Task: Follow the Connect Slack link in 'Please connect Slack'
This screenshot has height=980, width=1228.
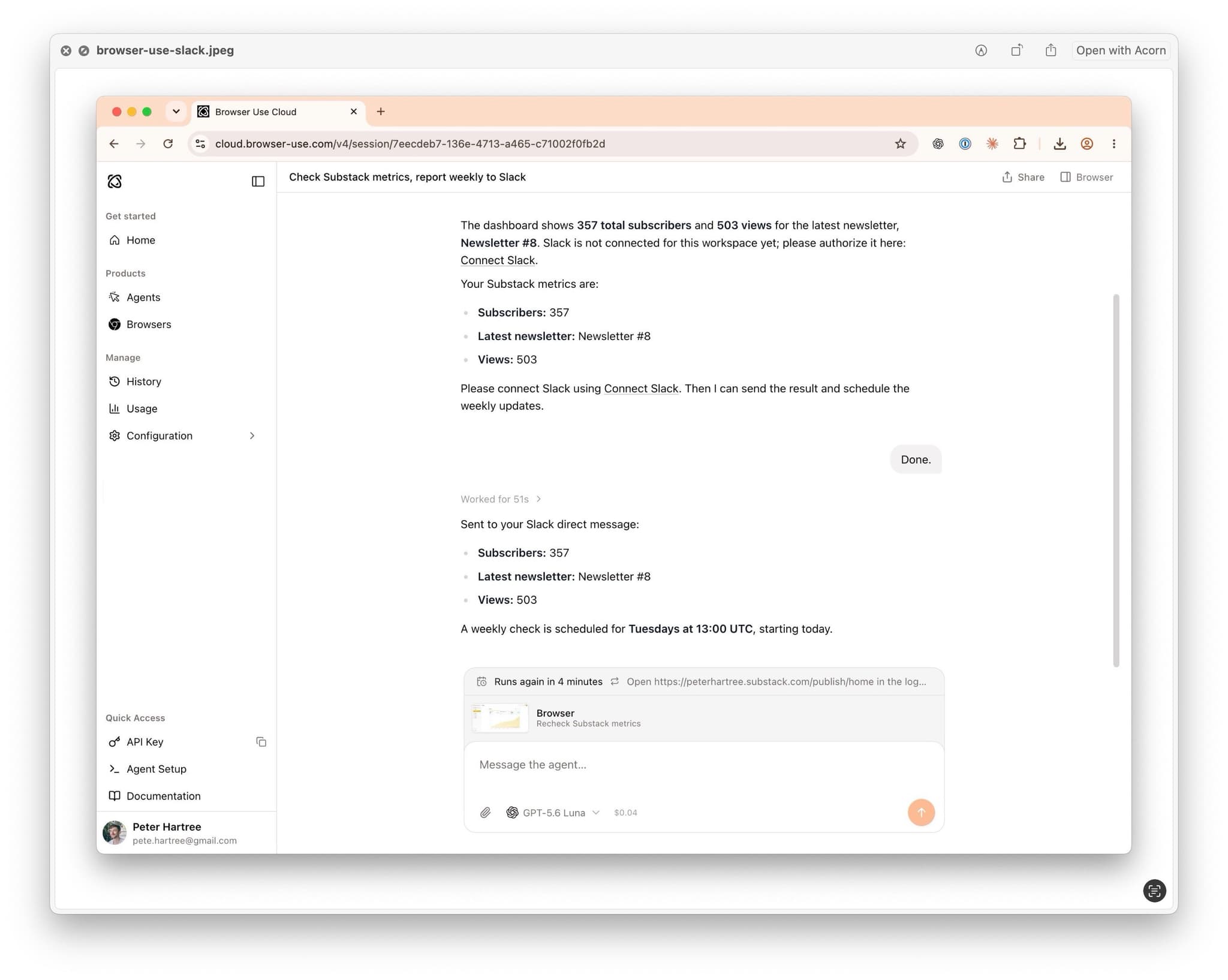Action: [641, 388]
